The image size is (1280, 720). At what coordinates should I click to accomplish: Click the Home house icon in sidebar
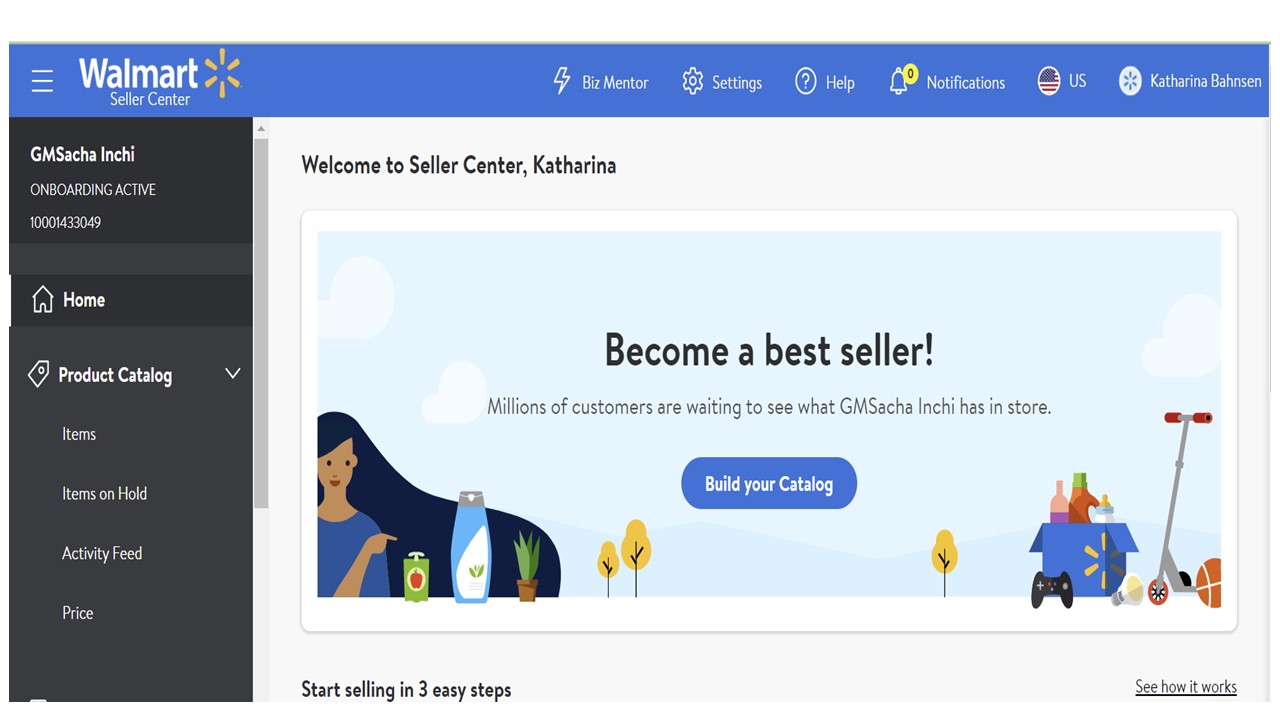[x=42, y=300]
